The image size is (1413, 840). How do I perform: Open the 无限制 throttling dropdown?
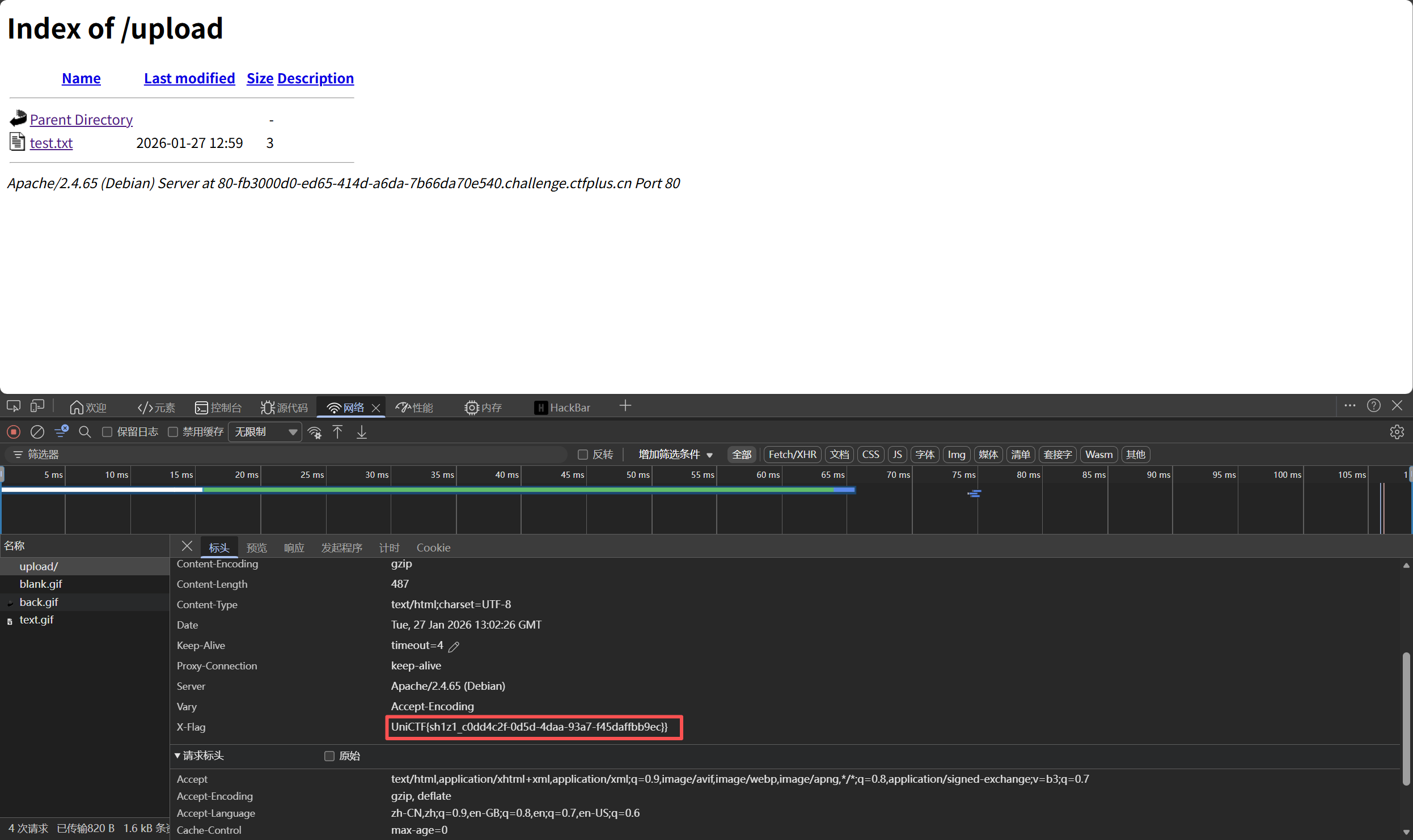(265, 432)
